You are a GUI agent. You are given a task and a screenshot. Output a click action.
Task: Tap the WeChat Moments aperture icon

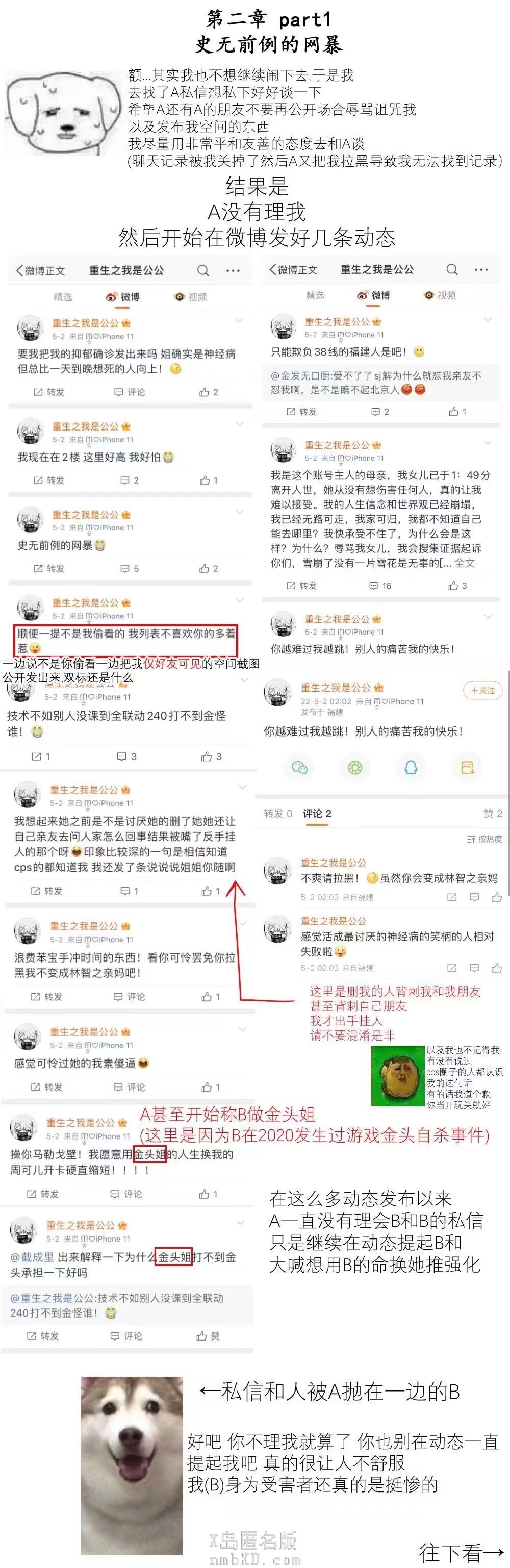pyautogui.click(x=355, y=767)
